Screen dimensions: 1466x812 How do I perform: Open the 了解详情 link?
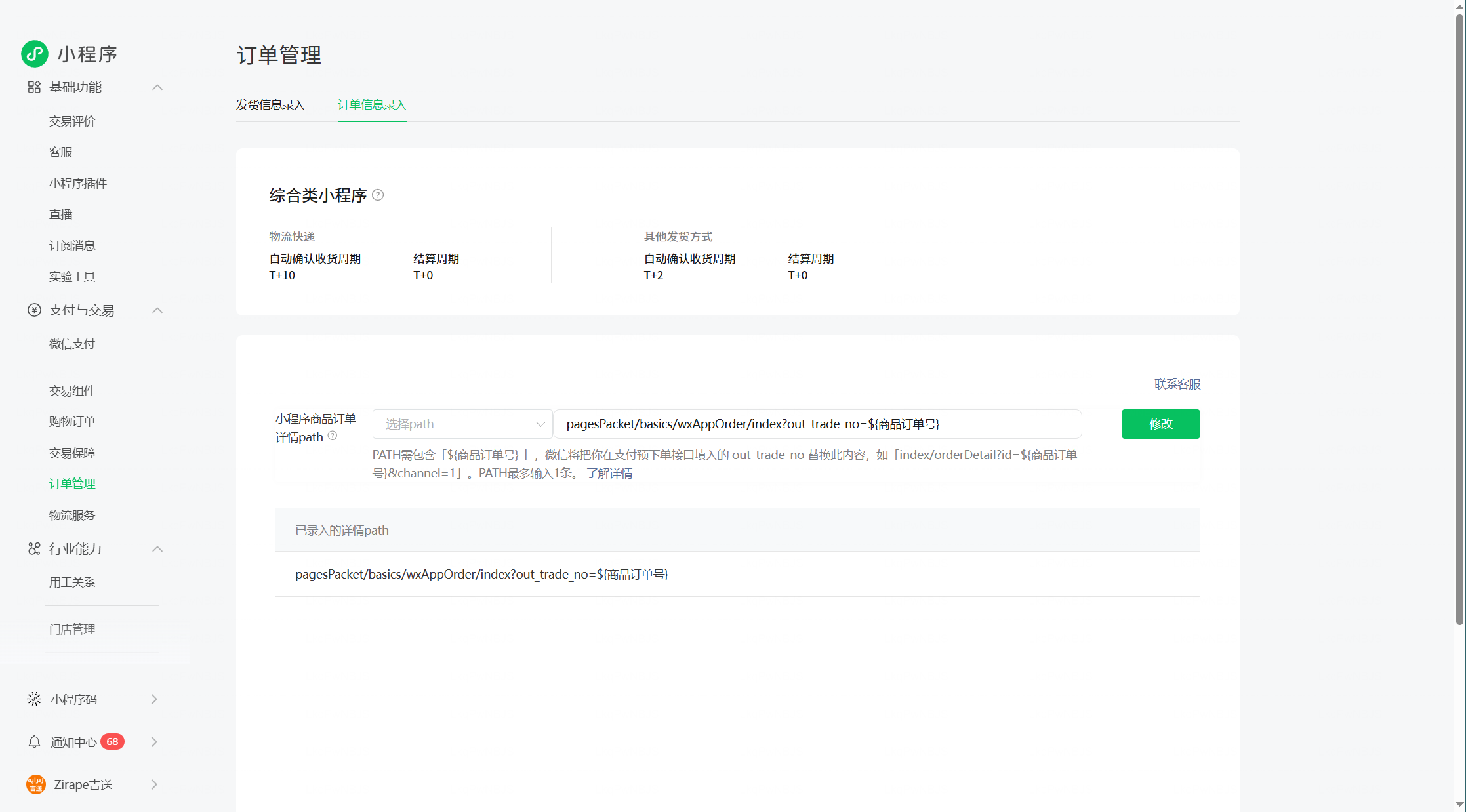point(609,474)
